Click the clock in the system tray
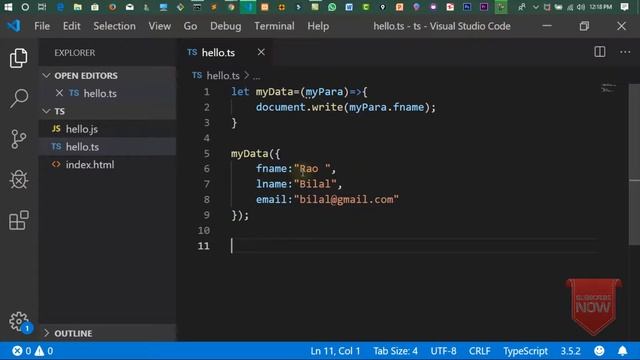Image resolution: width=640 pixels, height=360 pixels. tap(600, 7)
